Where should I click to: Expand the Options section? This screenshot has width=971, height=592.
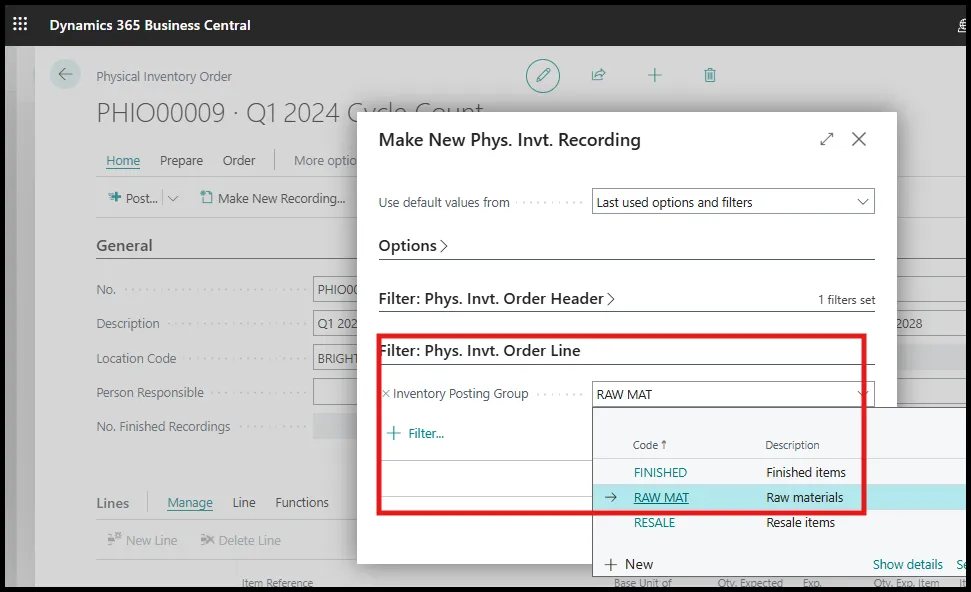click(413, 246)
